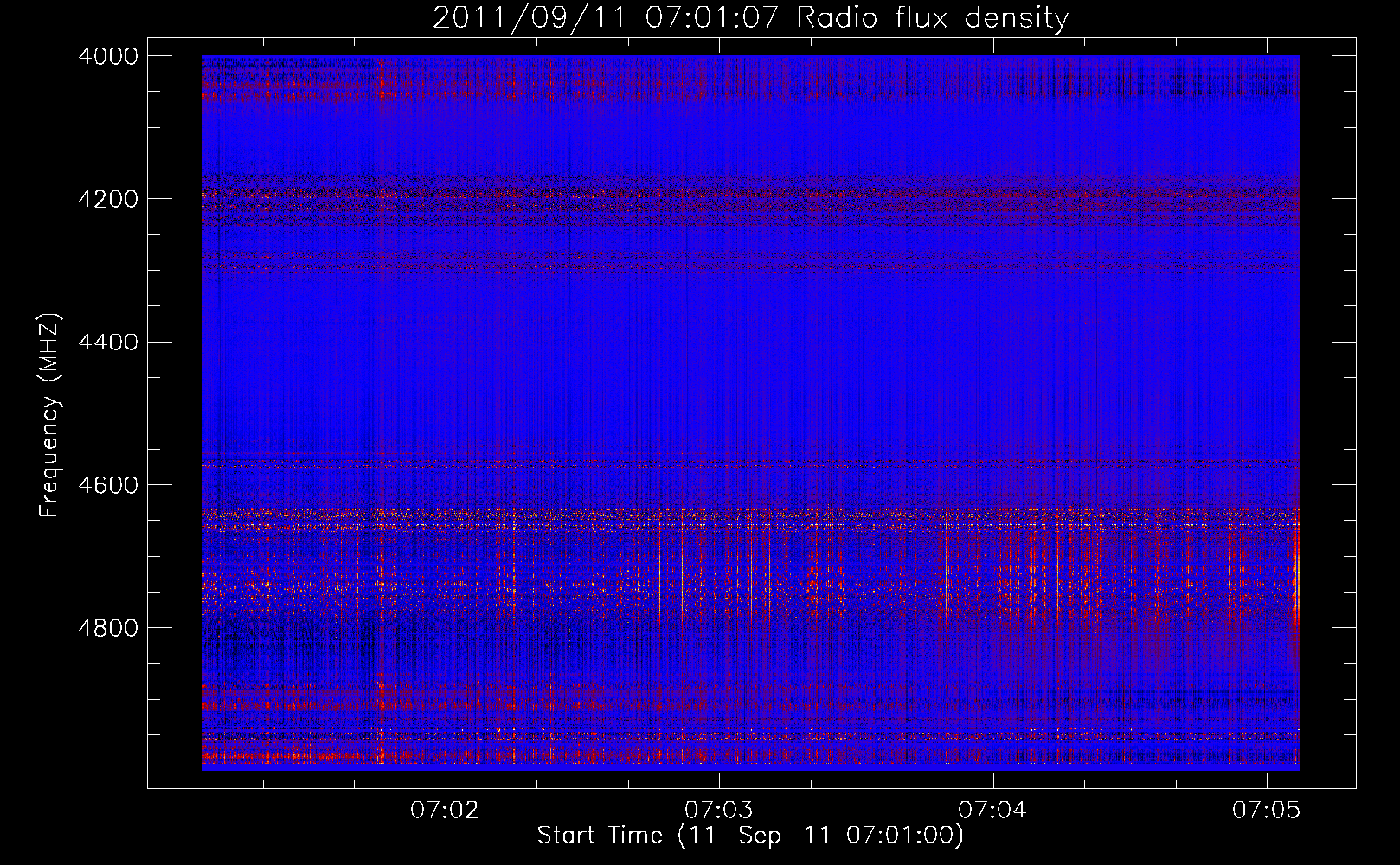Select the 4800 frequency tick label

click(108, 628)
